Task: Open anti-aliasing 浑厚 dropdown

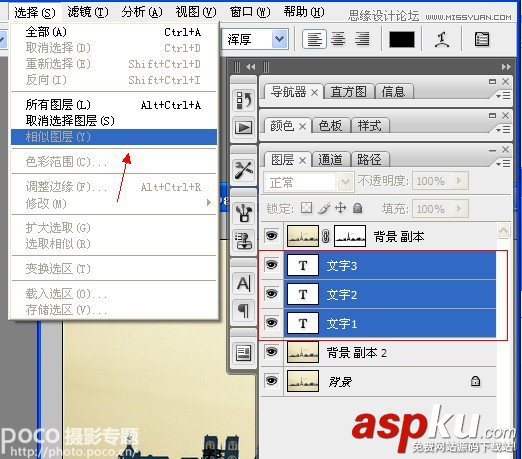Action: [280, 39]
